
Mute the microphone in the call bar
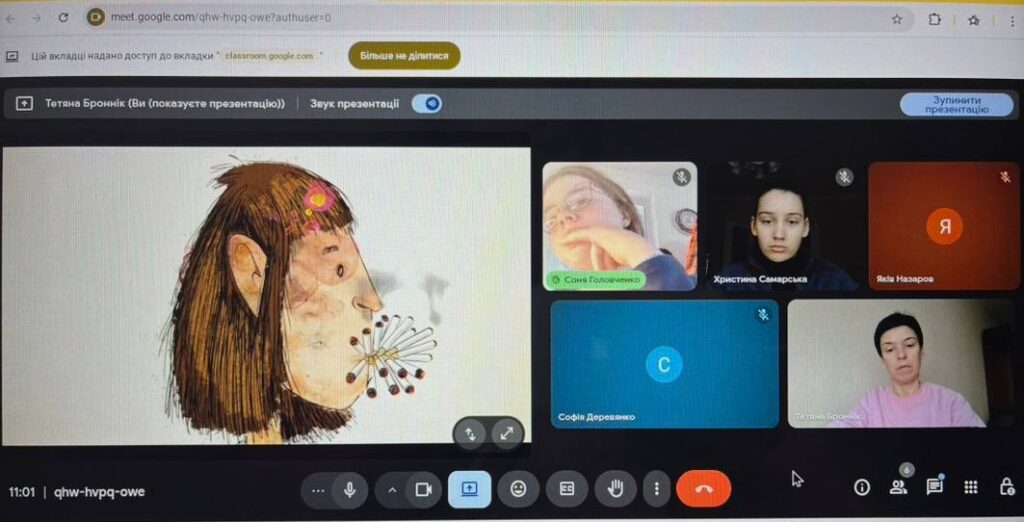click(x=350, y=489)
